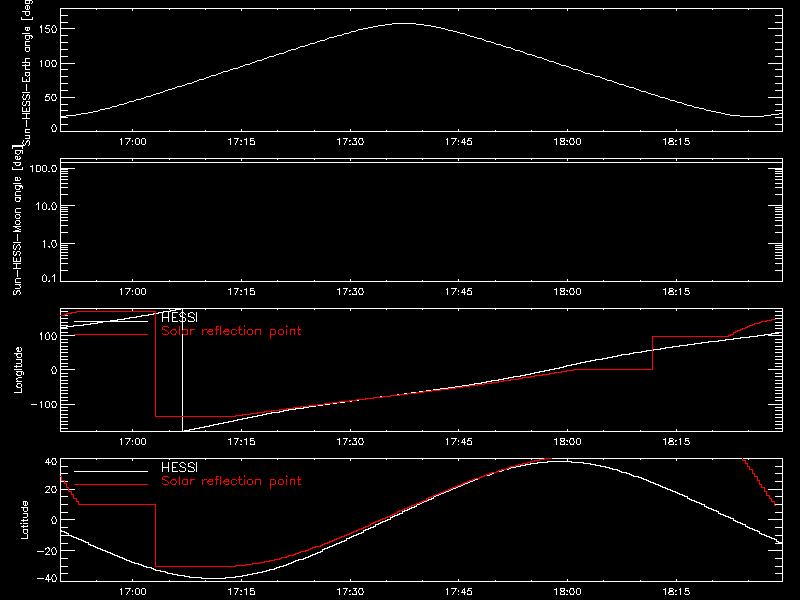Click red legend line sample in Latitude plot

pos(111,484)
